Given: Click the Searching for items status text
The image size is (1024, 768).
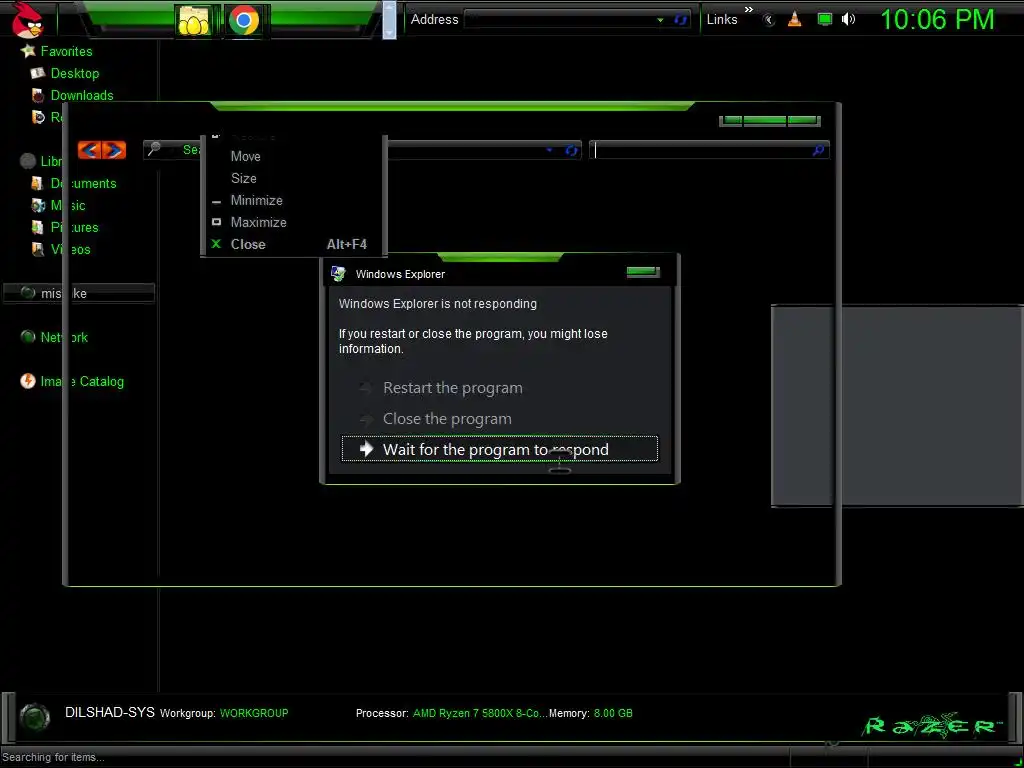Looking at the screenshot, I should tap(54, 758).
